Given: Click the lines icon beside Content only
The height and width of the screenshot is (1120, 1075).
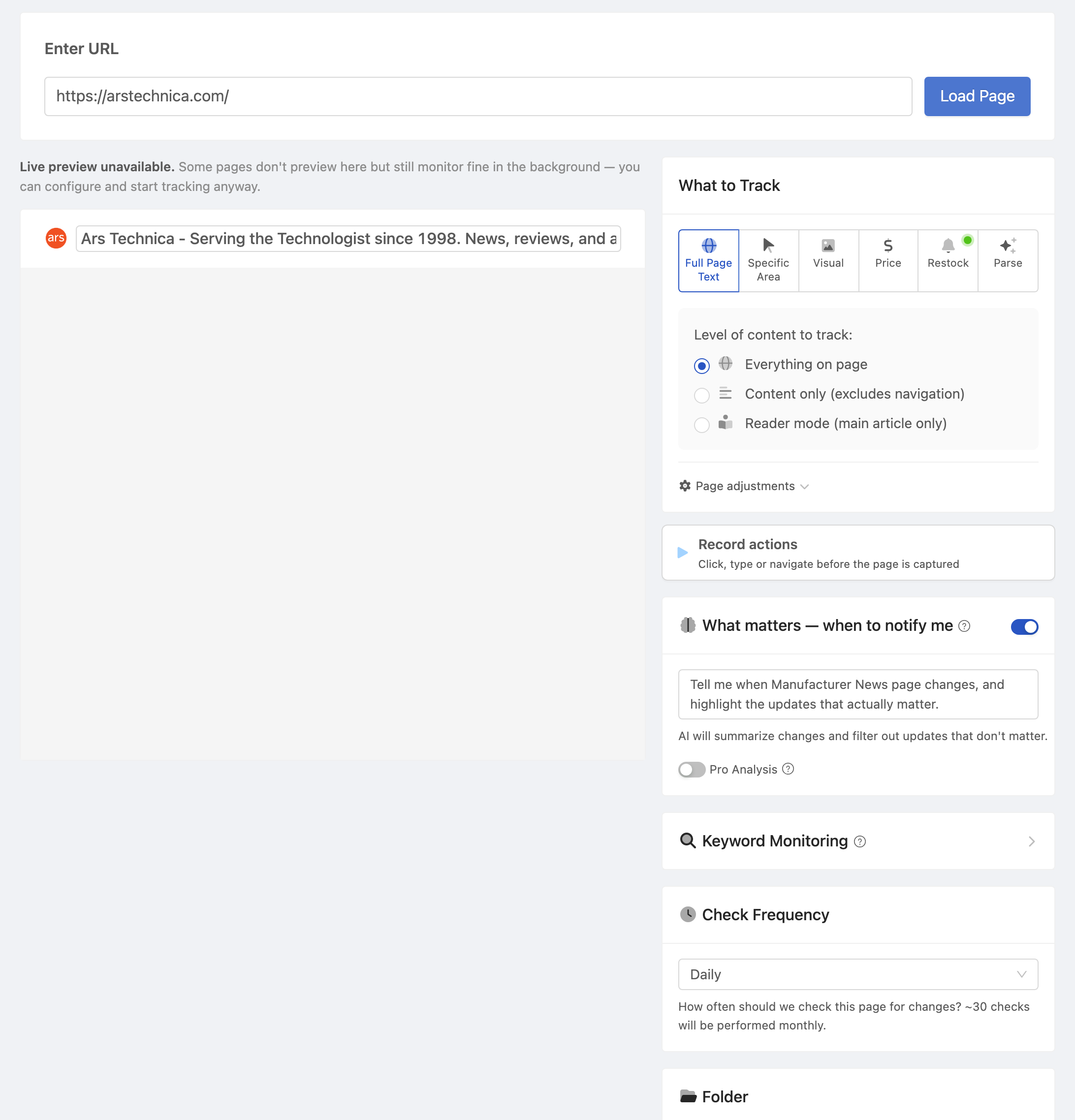Looking at the screenshot, I should (x=725, y=393).
